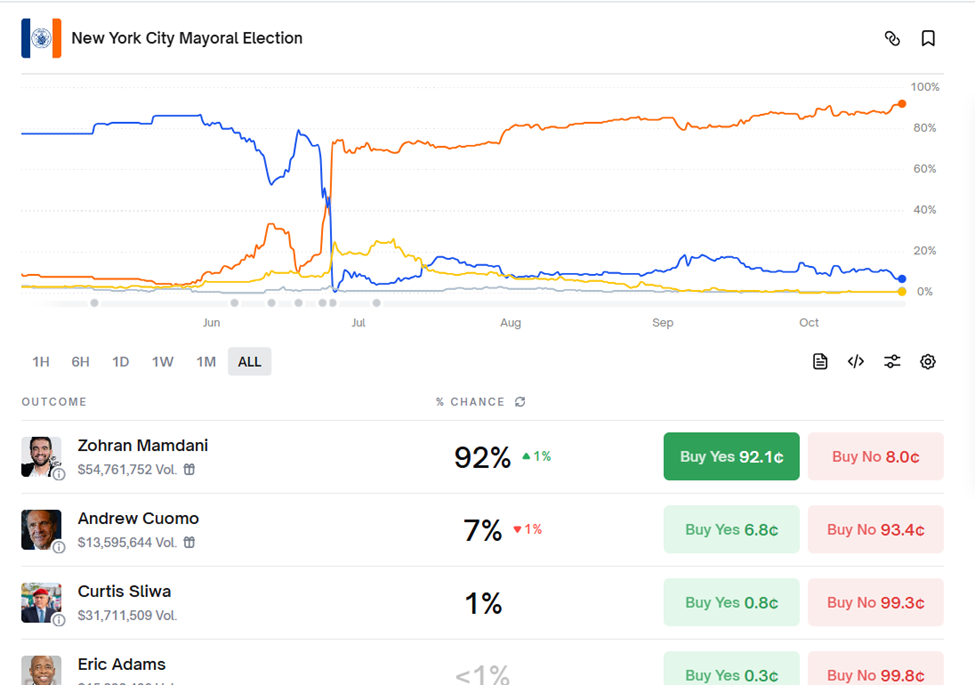Click the embed code icon
The height and width of the screenshot is (685, 975).
[x=856, y=362]
